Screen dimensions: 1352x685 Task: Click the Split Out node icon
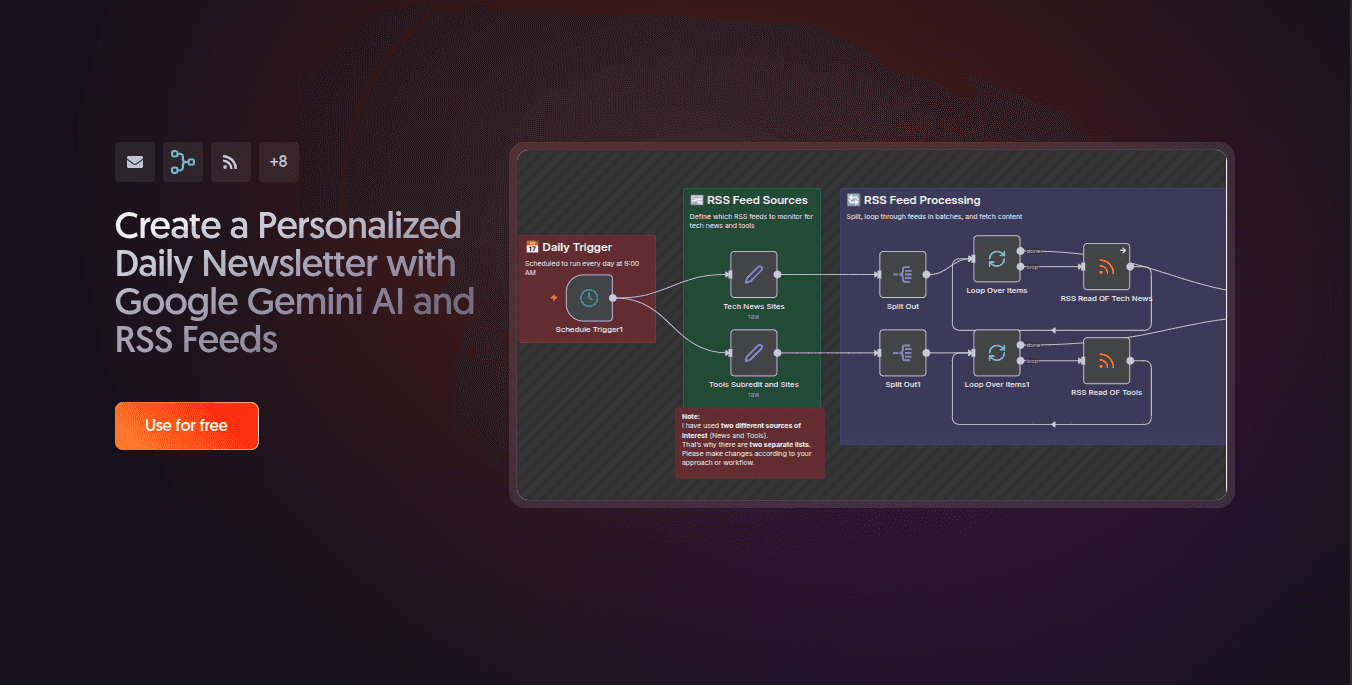coord(902,274)
